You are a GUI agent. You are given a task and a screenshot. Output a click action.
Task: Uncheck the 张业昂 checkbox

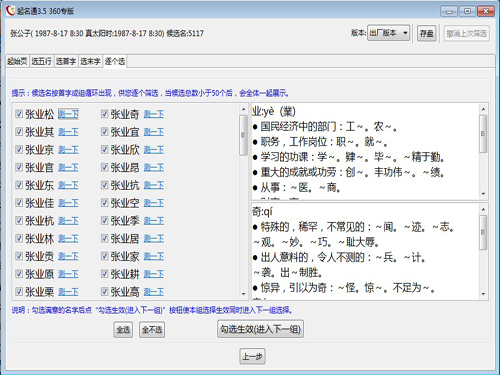point(105,167)
